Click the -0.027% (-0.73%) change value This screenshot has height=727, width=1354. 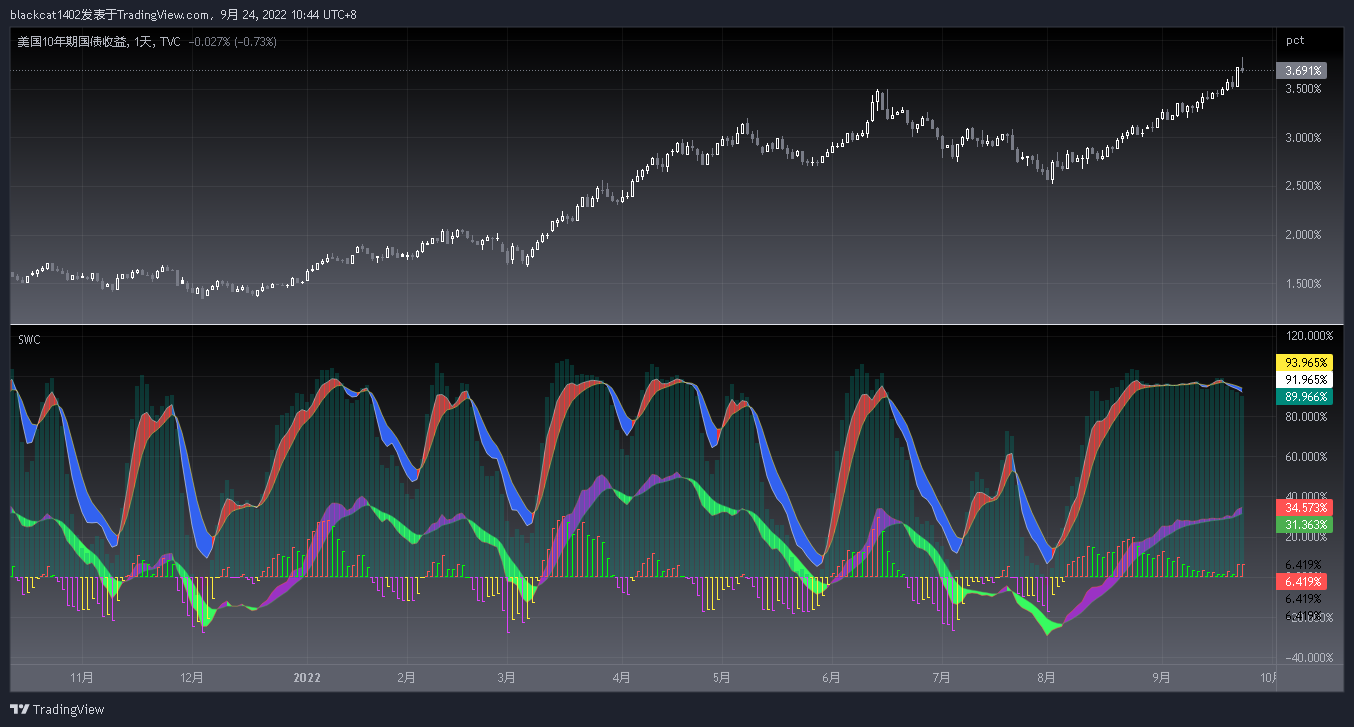[x=233, y=42]
